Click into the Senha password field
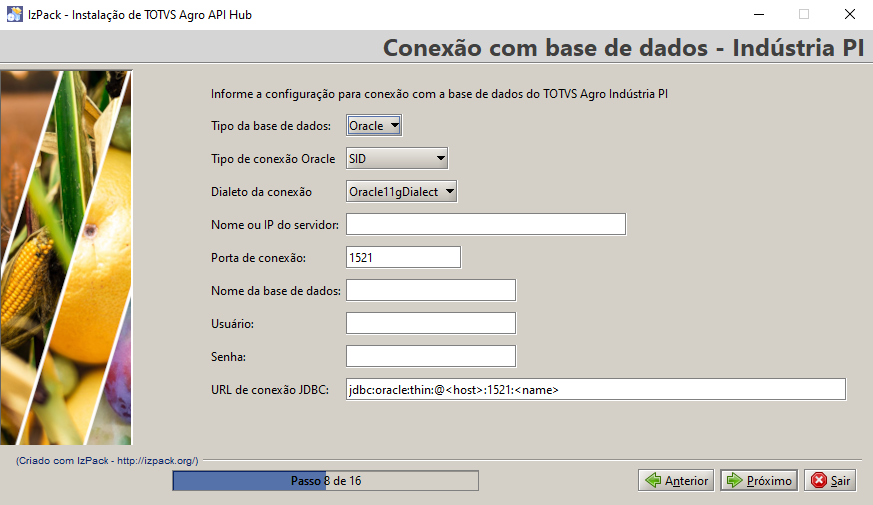Image resolution: width=873 pixels, height=505 pixels. coord(430,356)
